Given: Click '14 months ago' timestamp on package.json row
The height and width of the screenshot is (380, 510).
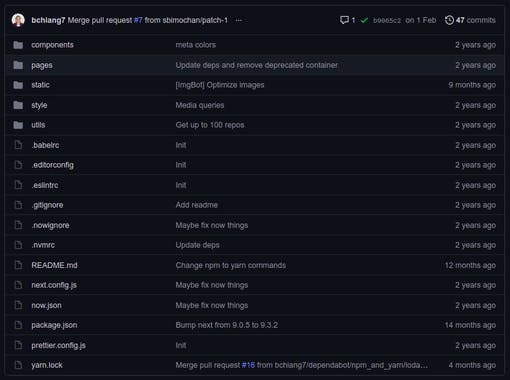Looking at the screenshot, I should click(470, 325).
